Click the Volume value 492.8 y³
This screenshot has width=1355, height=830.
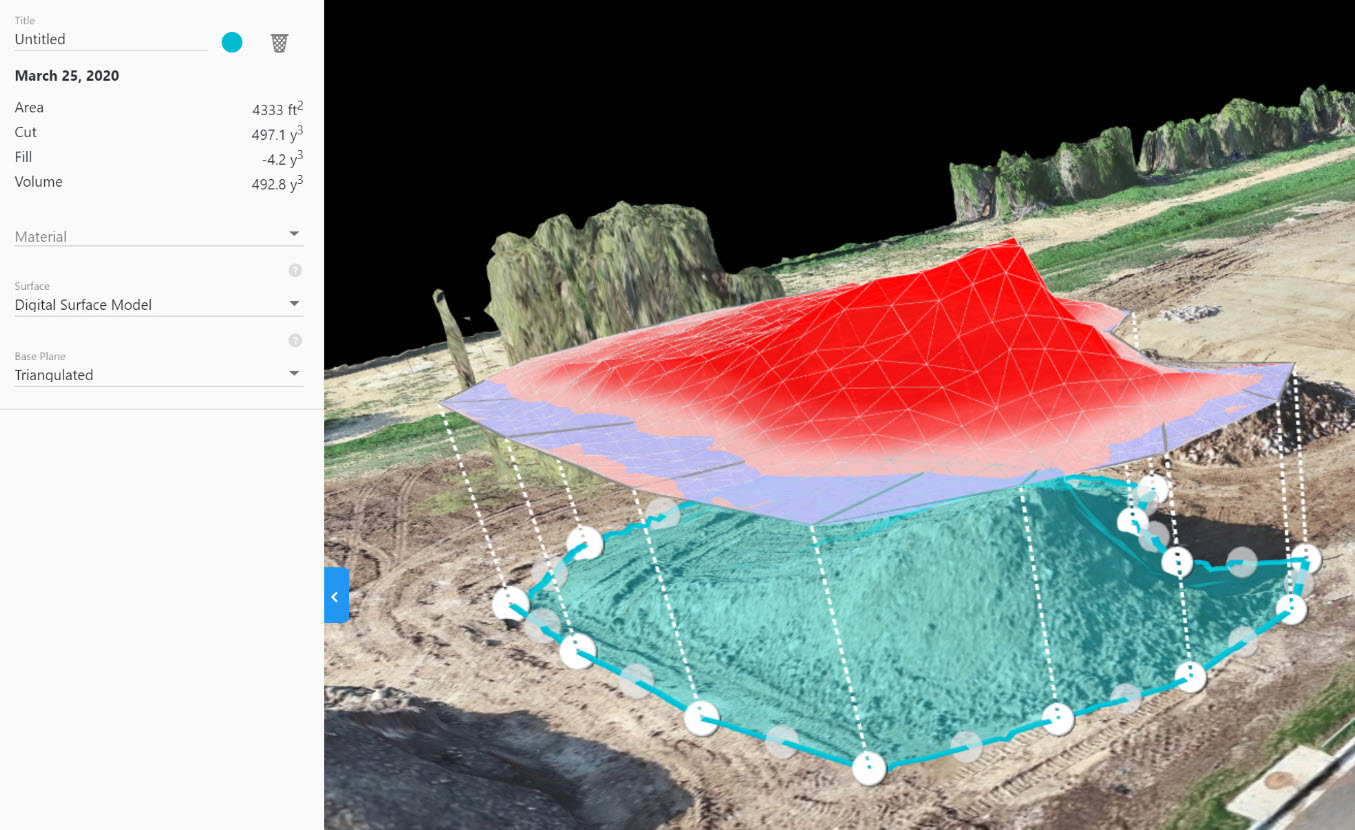277,183
